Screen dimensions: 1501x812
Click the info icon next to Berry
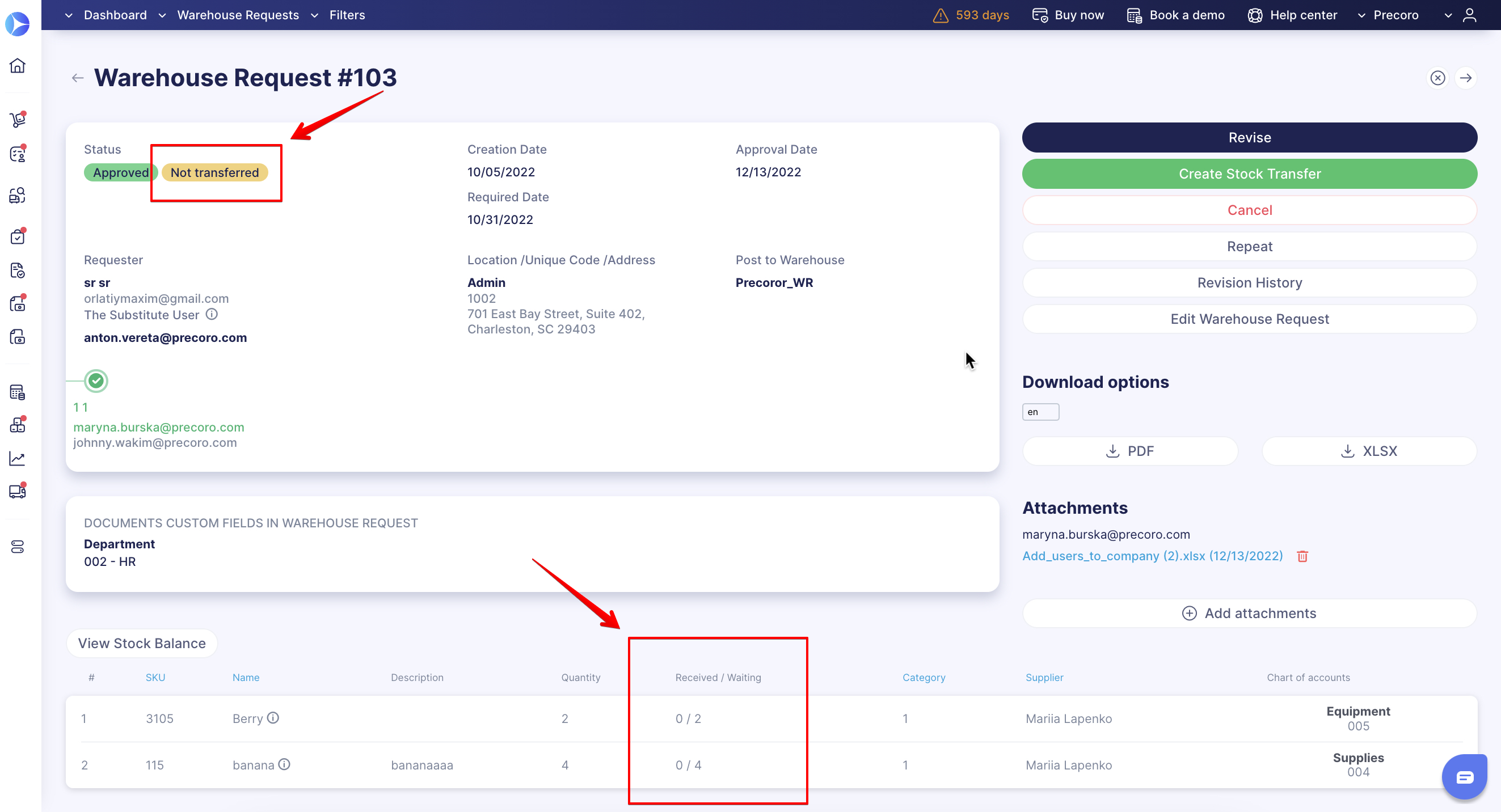(x=273, y=718)
